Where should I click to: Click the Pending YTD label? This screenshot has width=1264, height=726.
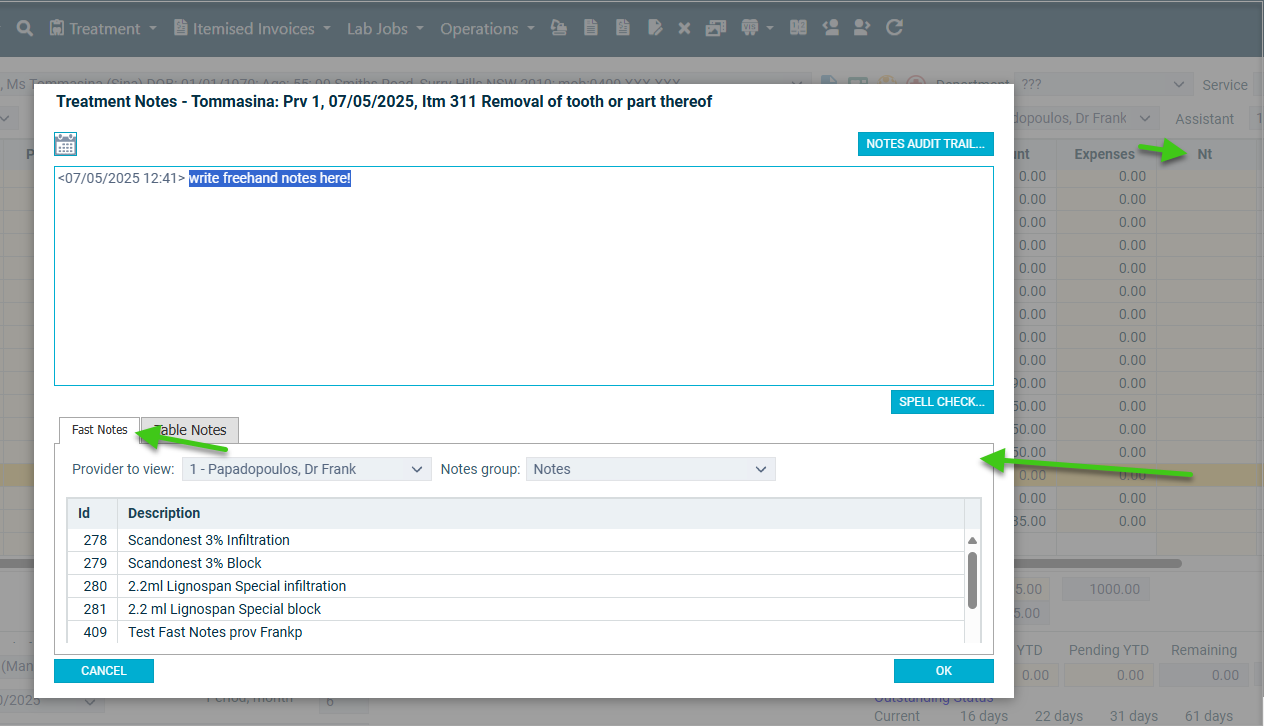coord(1108,650)
